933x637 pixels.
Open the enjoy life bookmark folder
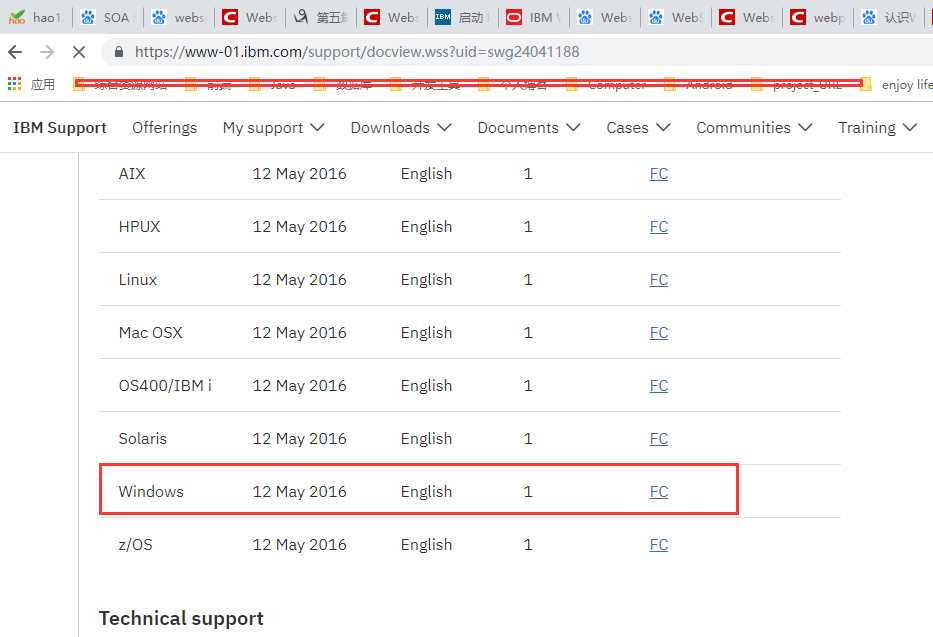tap(898, 84)
